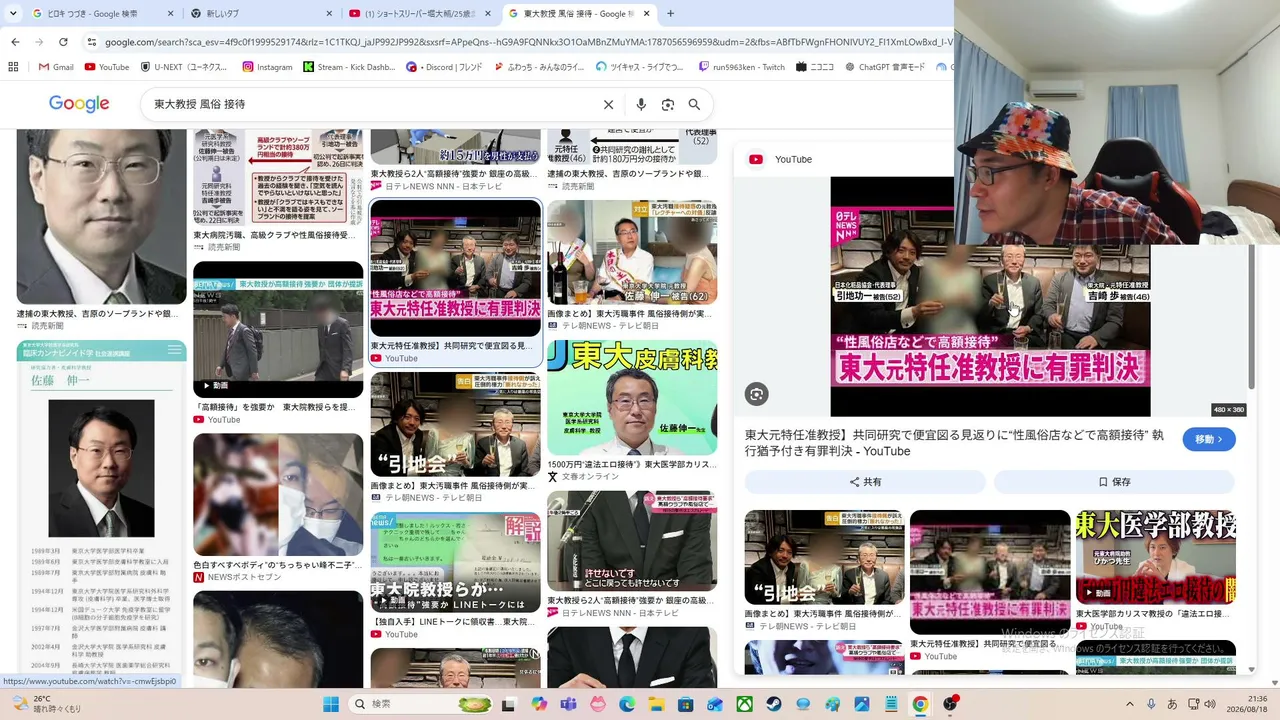Start voice search with the microphone icon
This screenshot has width=1280, height=720.
pos(641,104)
